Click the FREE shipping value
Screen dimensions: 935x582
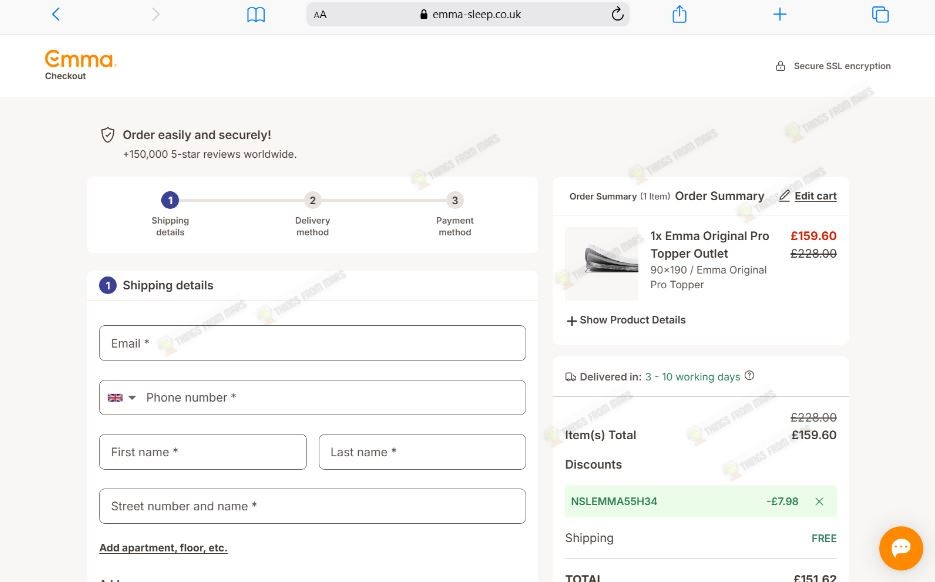pos(823,538)
